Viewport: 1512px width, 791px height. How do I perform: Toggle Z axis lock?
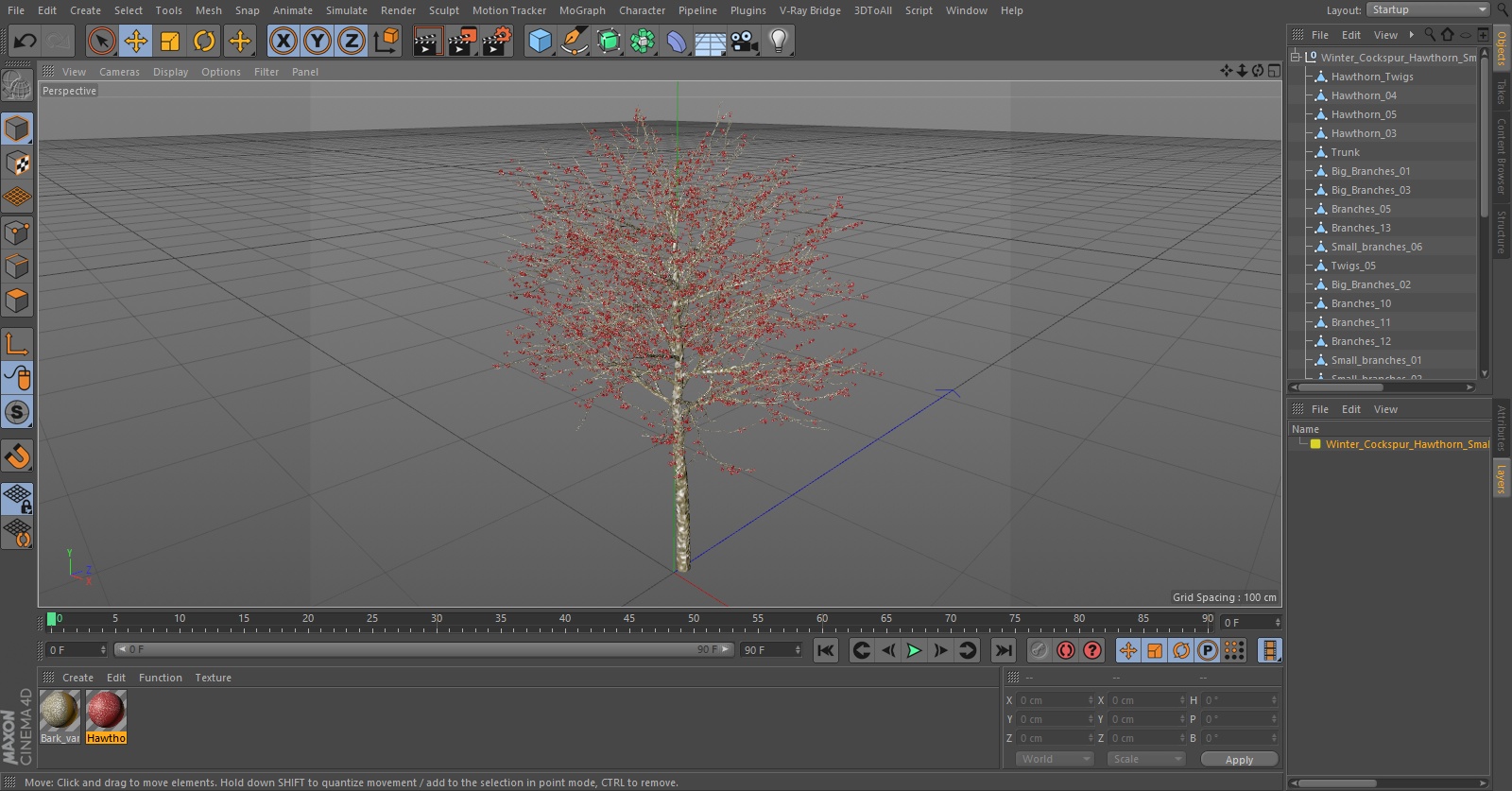click(x=352, y=41)
